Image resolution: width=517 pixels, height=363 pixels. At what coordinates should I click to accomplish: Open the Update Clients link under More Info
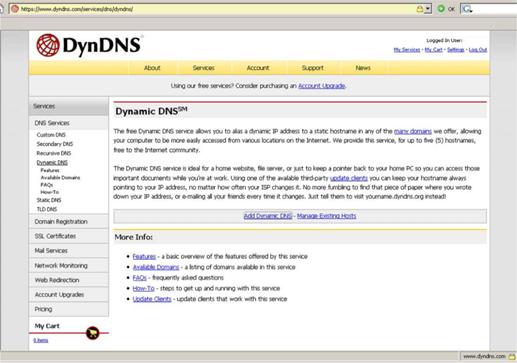[152, 299]
